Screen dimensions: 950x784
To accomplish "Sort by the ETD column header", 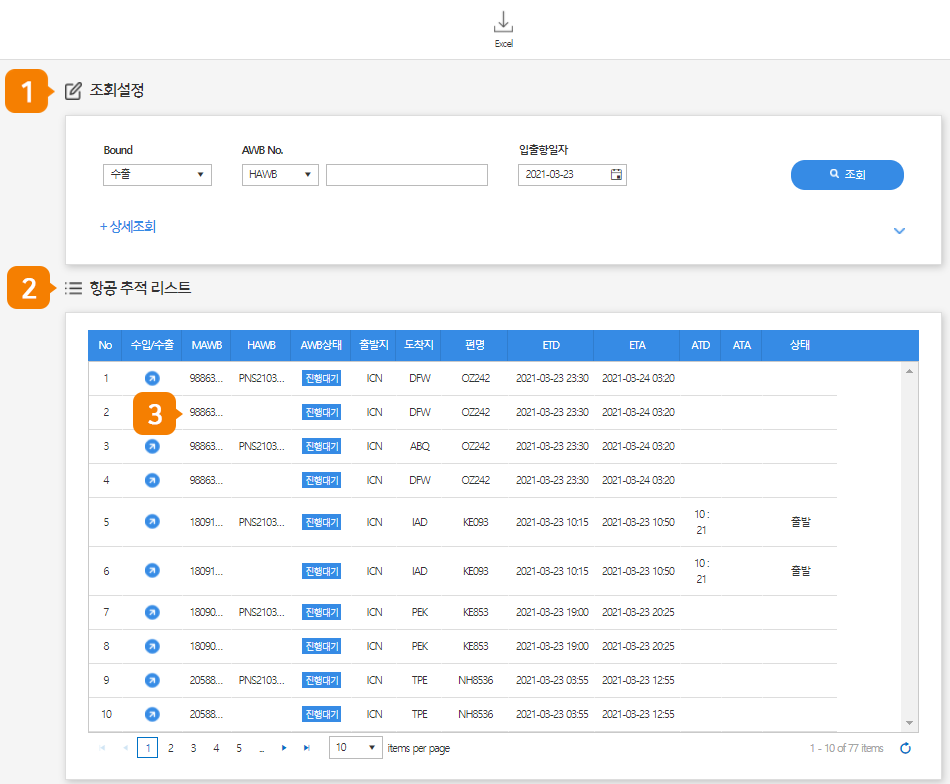I will [551, 345].
